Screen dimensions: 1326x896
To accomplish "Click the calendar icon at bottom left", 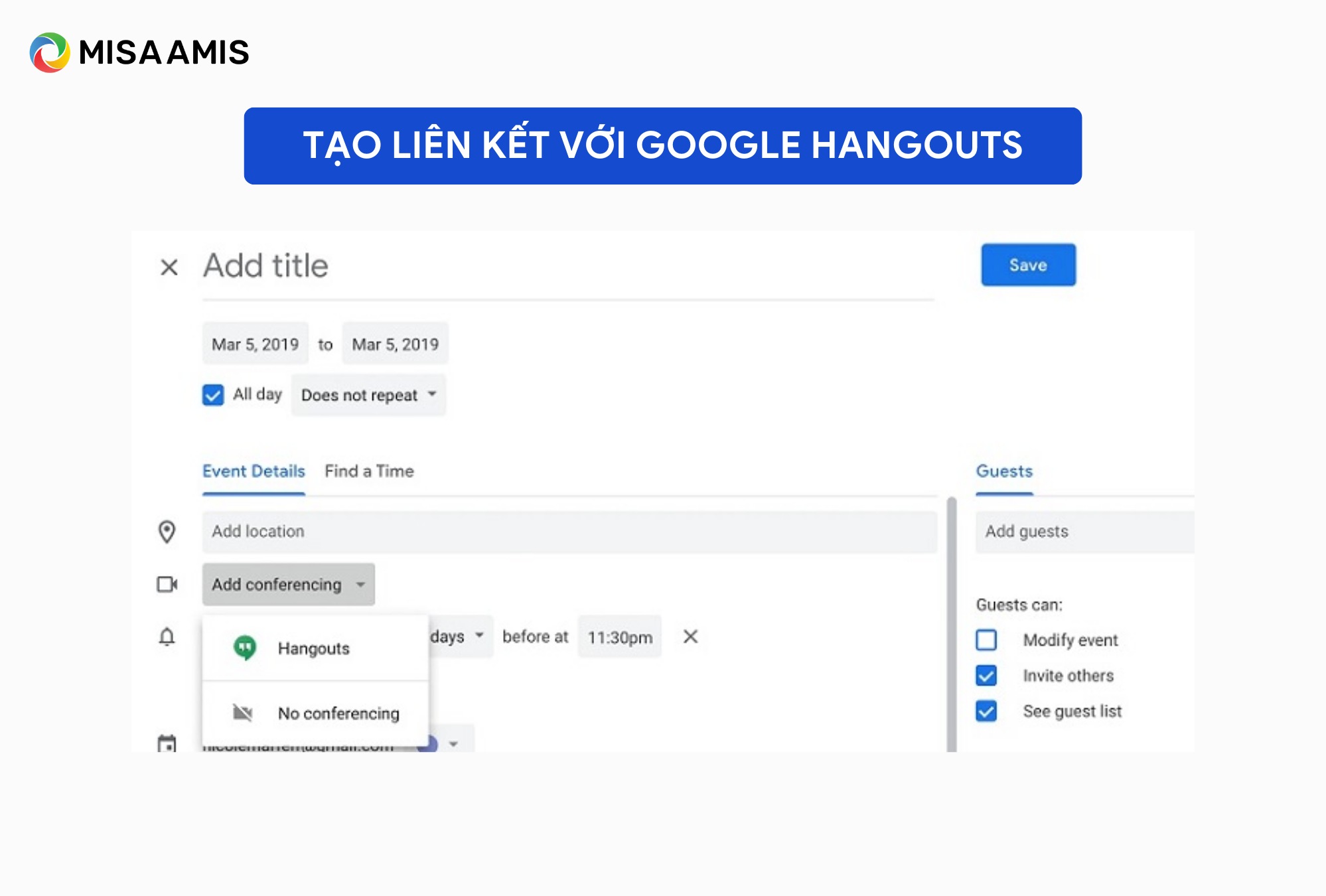I will pyautogui.click(x=167, y=743).
